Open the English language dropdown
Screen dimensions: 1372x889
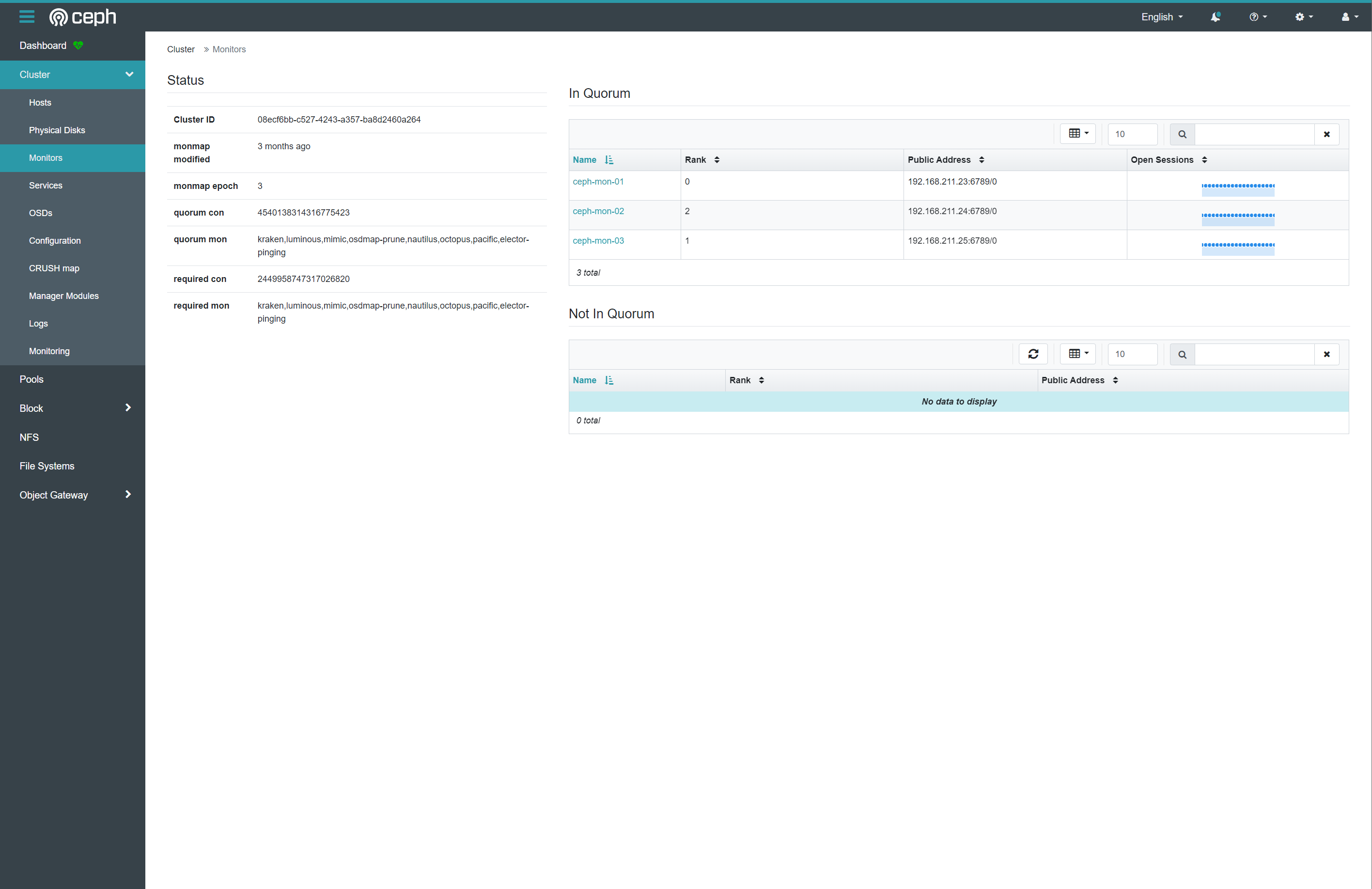tap(1162, 17)
